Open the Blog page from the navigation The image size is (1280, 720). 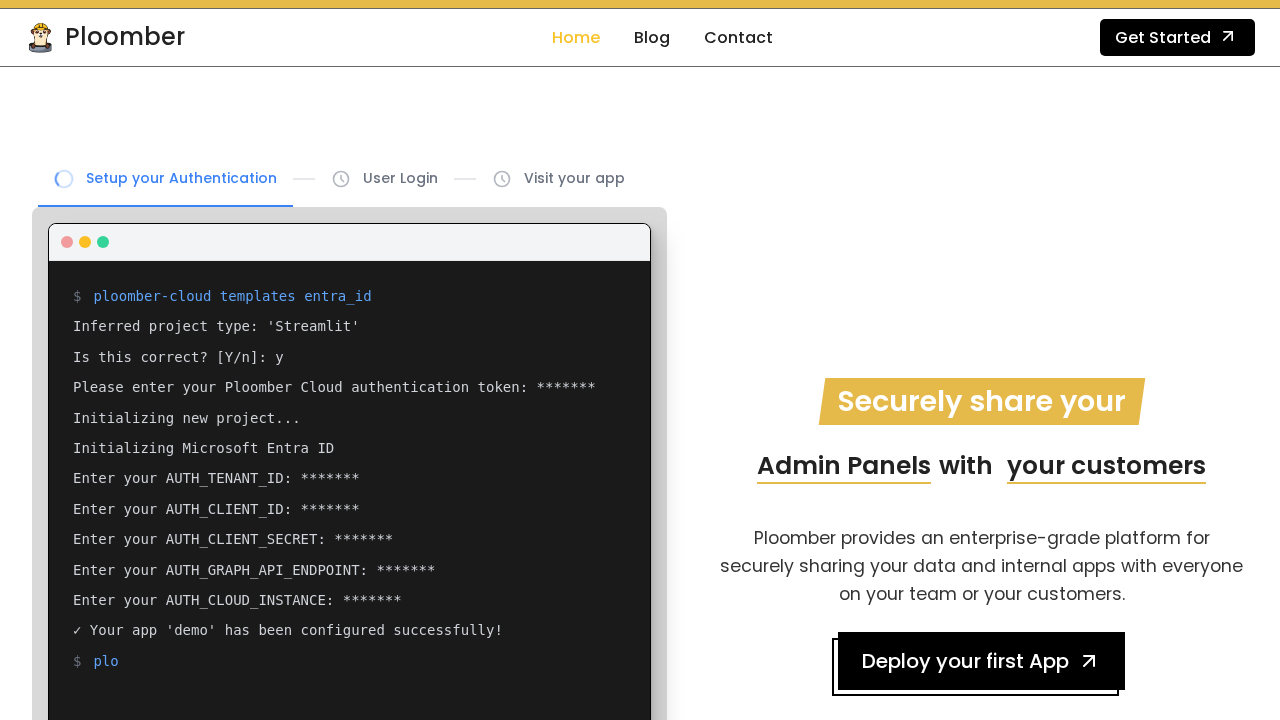pyautogui.click(x=650, y=37)
